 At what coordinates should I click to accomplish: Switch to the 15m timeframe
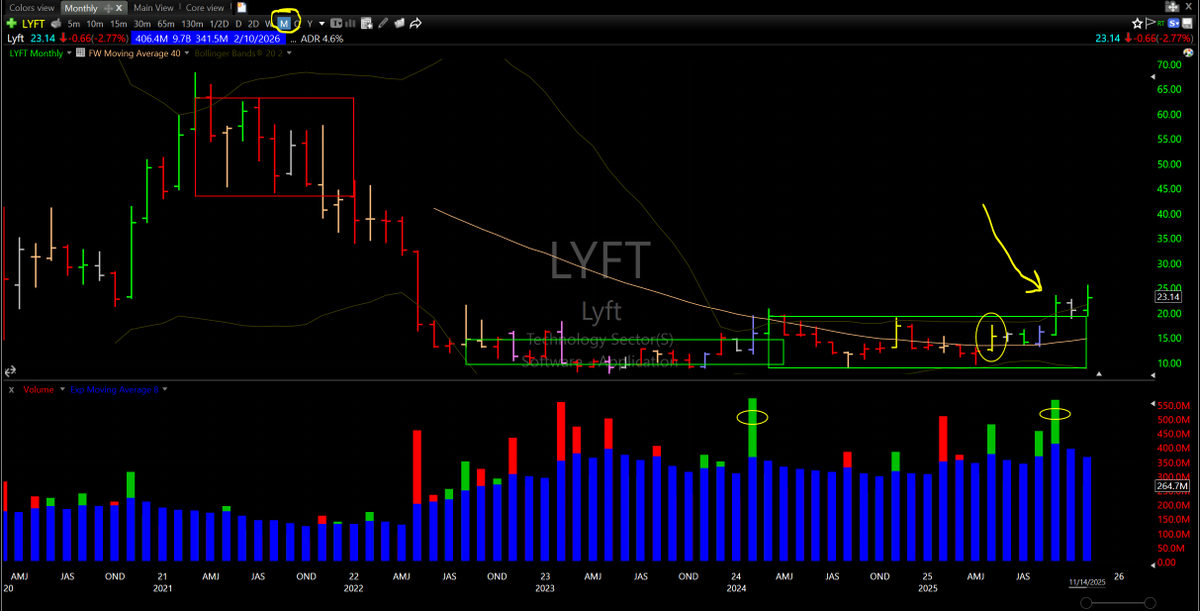(118, 24)
